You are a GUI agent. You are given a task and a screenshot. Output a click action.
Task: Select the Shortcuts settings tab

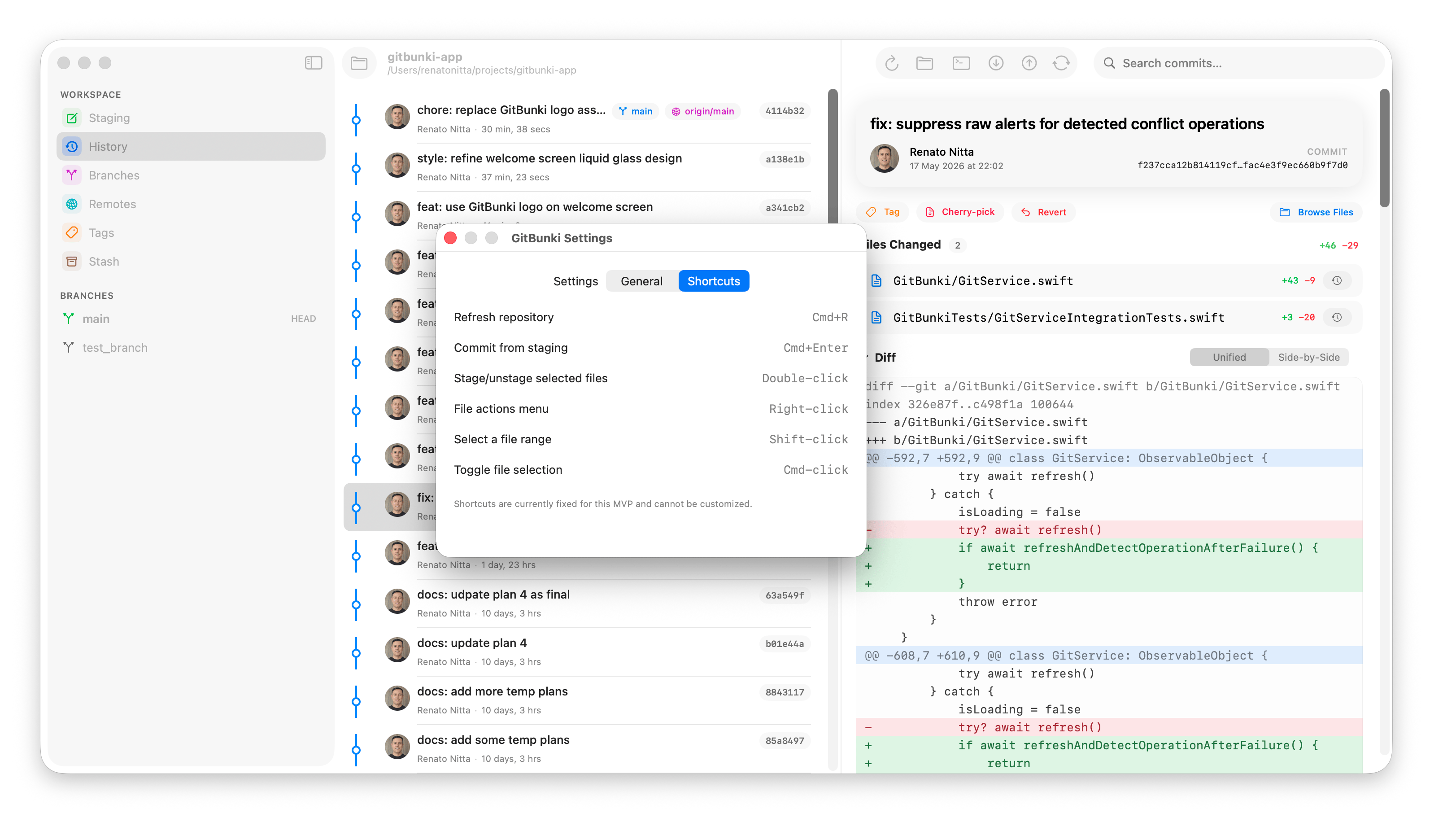714,281
